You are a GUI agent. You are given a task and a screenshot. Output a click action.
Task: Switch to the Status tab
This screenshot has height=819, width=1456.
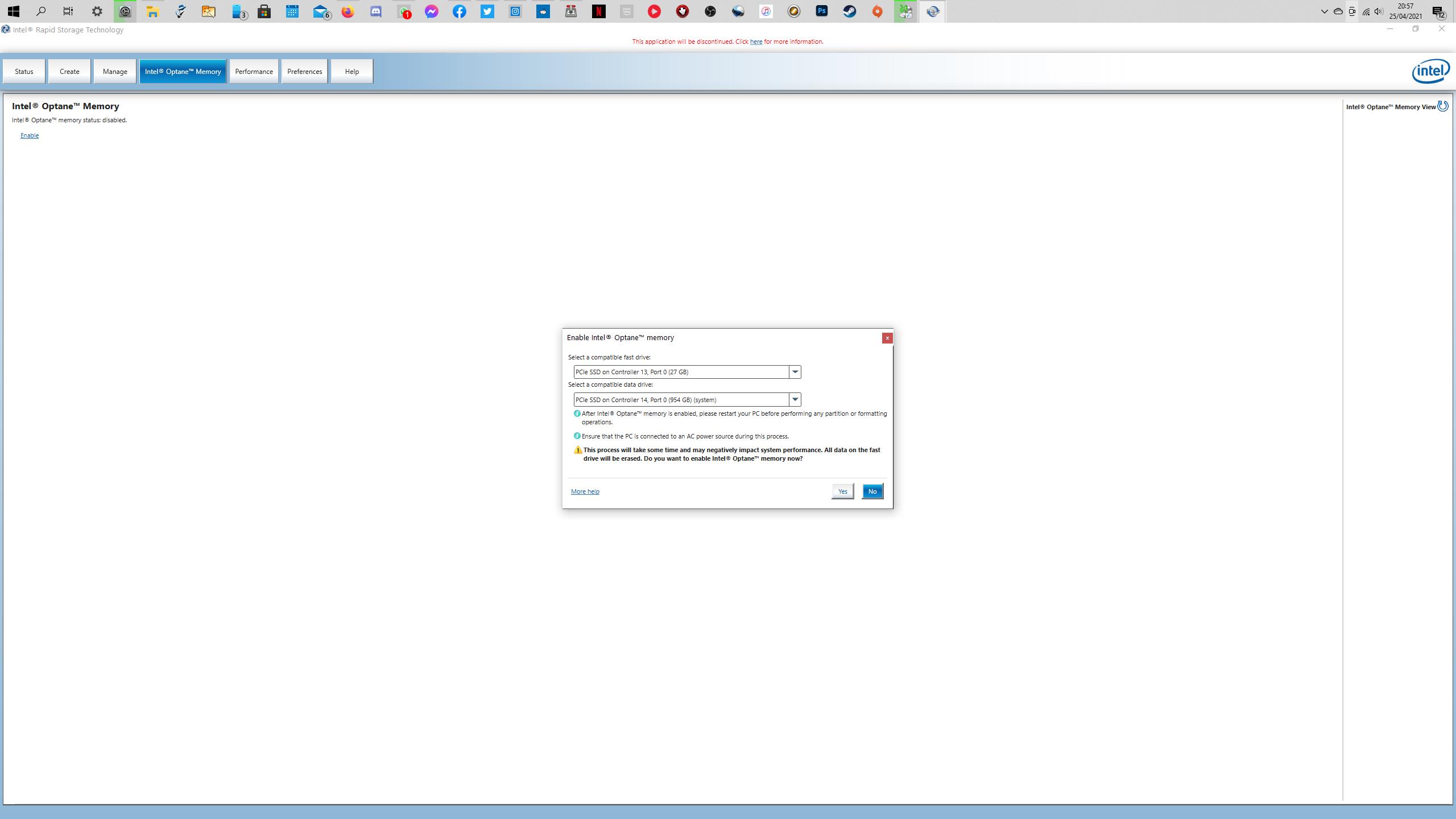[24, 71]
